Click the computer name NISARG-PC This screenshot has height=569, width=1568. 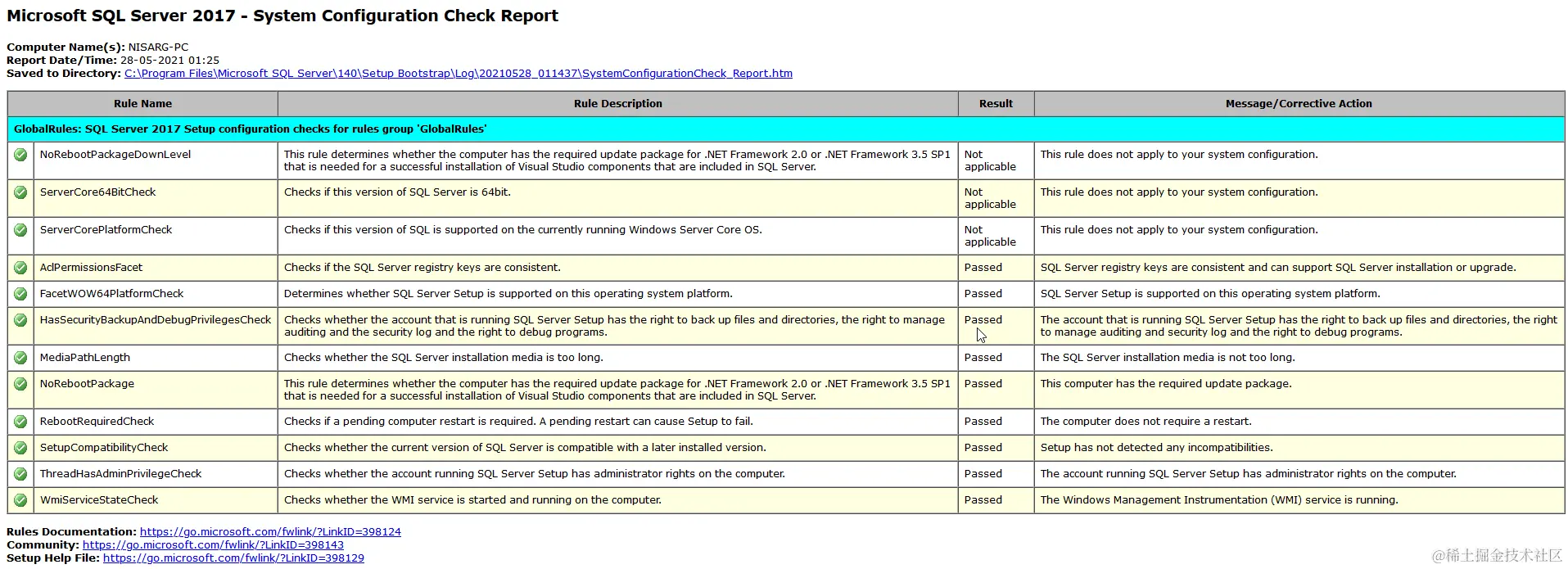(x=158, y=47)
